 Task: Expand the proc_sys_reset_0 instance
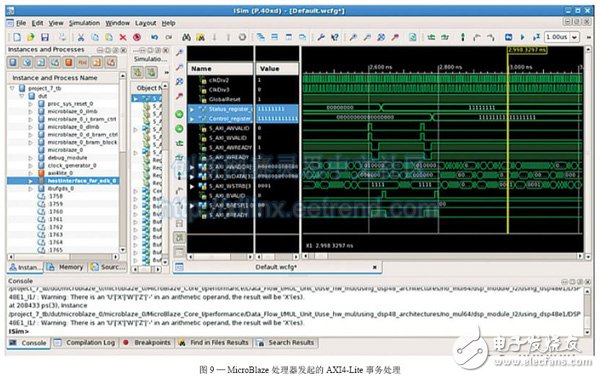(x=31, y=104)
